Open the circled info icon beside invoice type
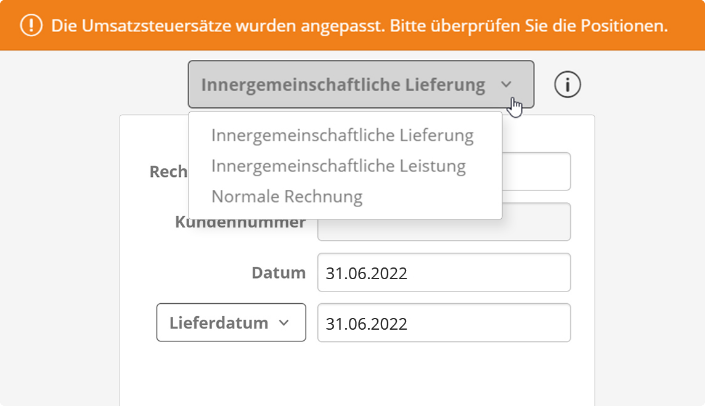This screenshot has height=406, width=705. pyautogui.click(x=567, y=85)
